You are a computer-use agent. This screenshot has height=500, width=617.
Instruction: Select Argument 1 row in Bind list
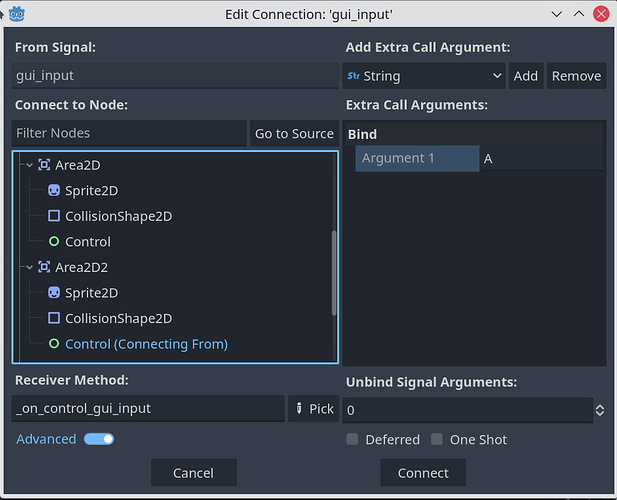pos(415,158)
